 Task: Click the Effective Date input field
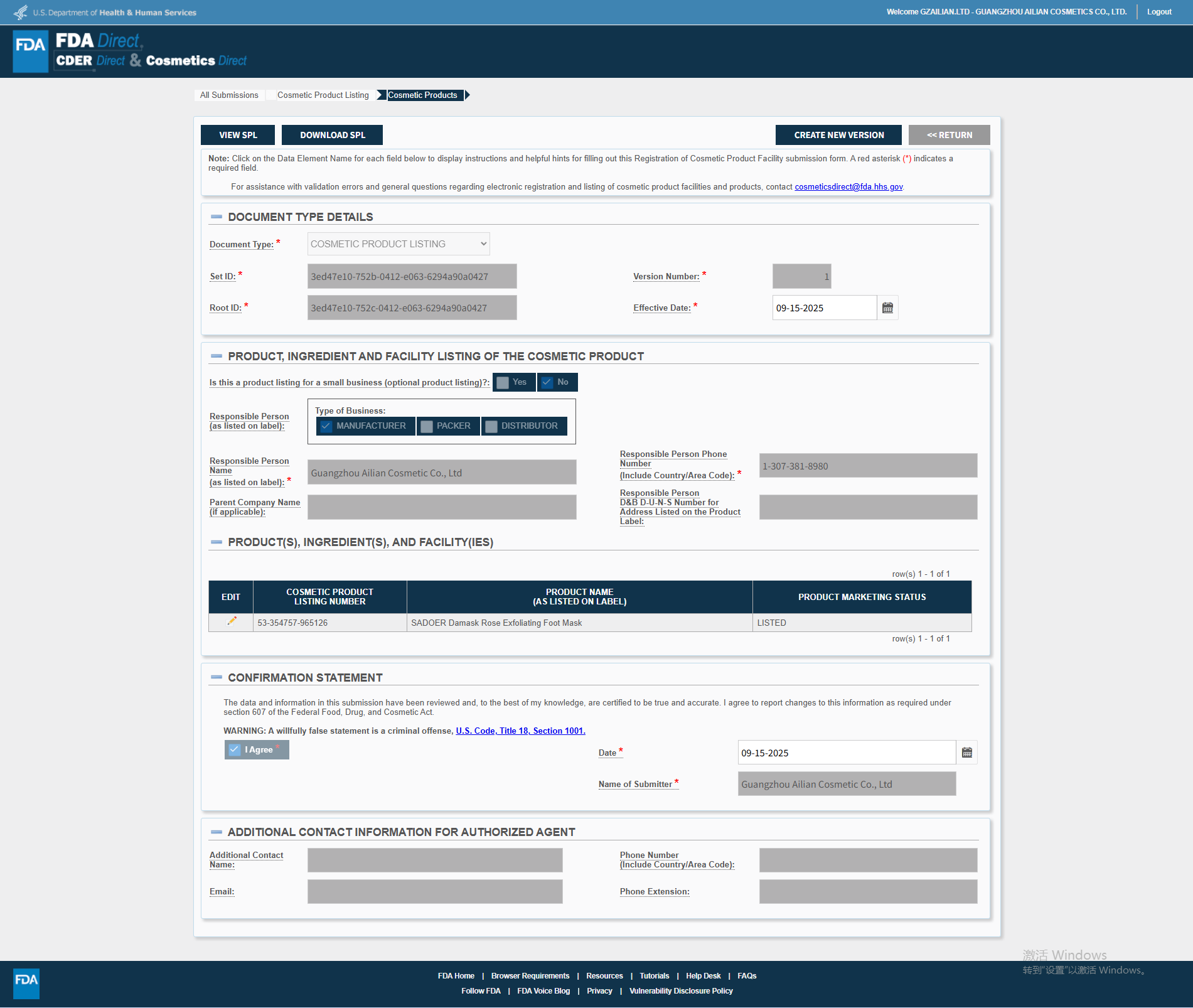pyautogui.click(x=824, y=308)
